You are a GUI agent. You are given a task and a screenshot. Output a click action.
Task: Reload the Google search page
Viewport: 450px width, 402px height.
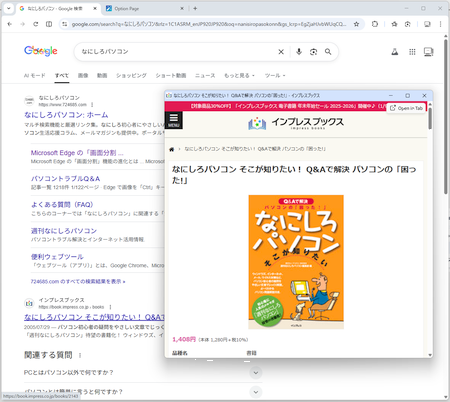(36, 24)
